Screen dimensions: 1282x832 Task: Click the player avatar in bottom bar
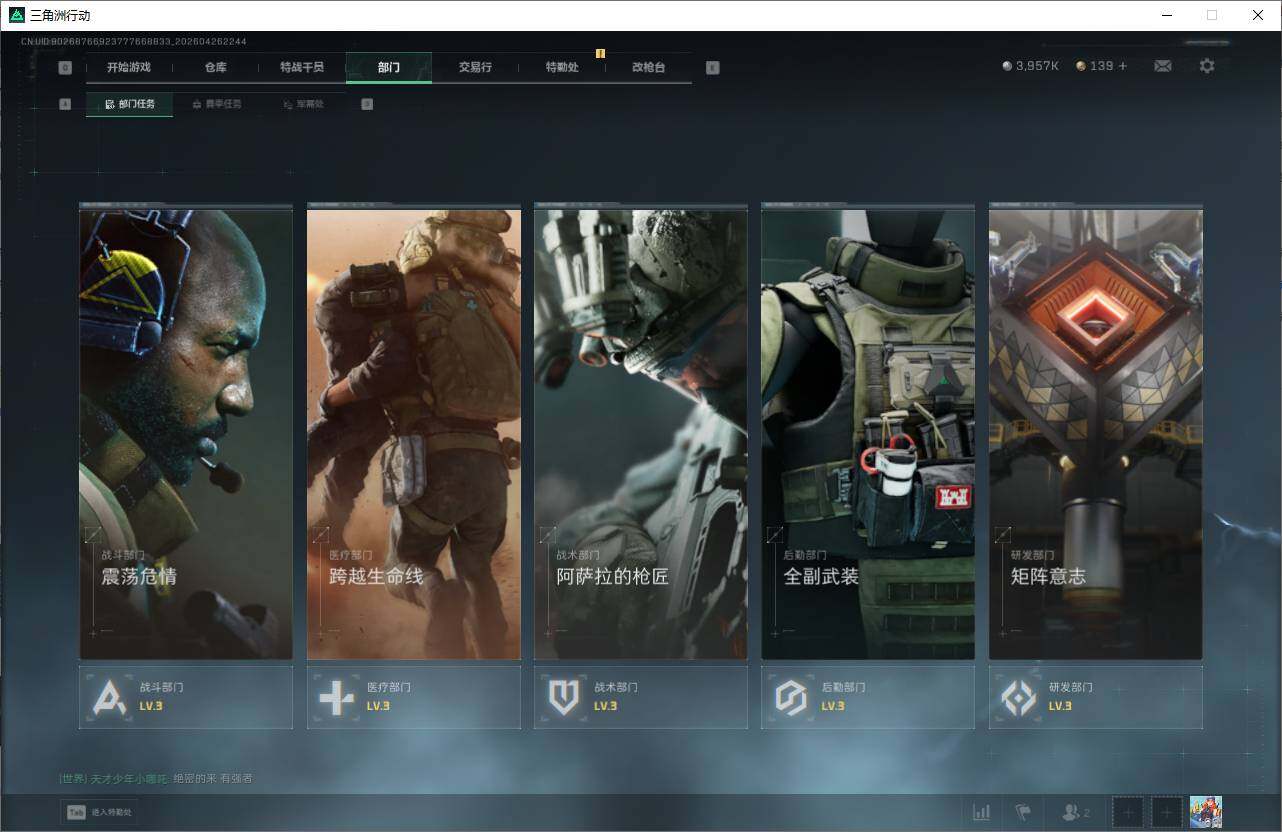1205,812
